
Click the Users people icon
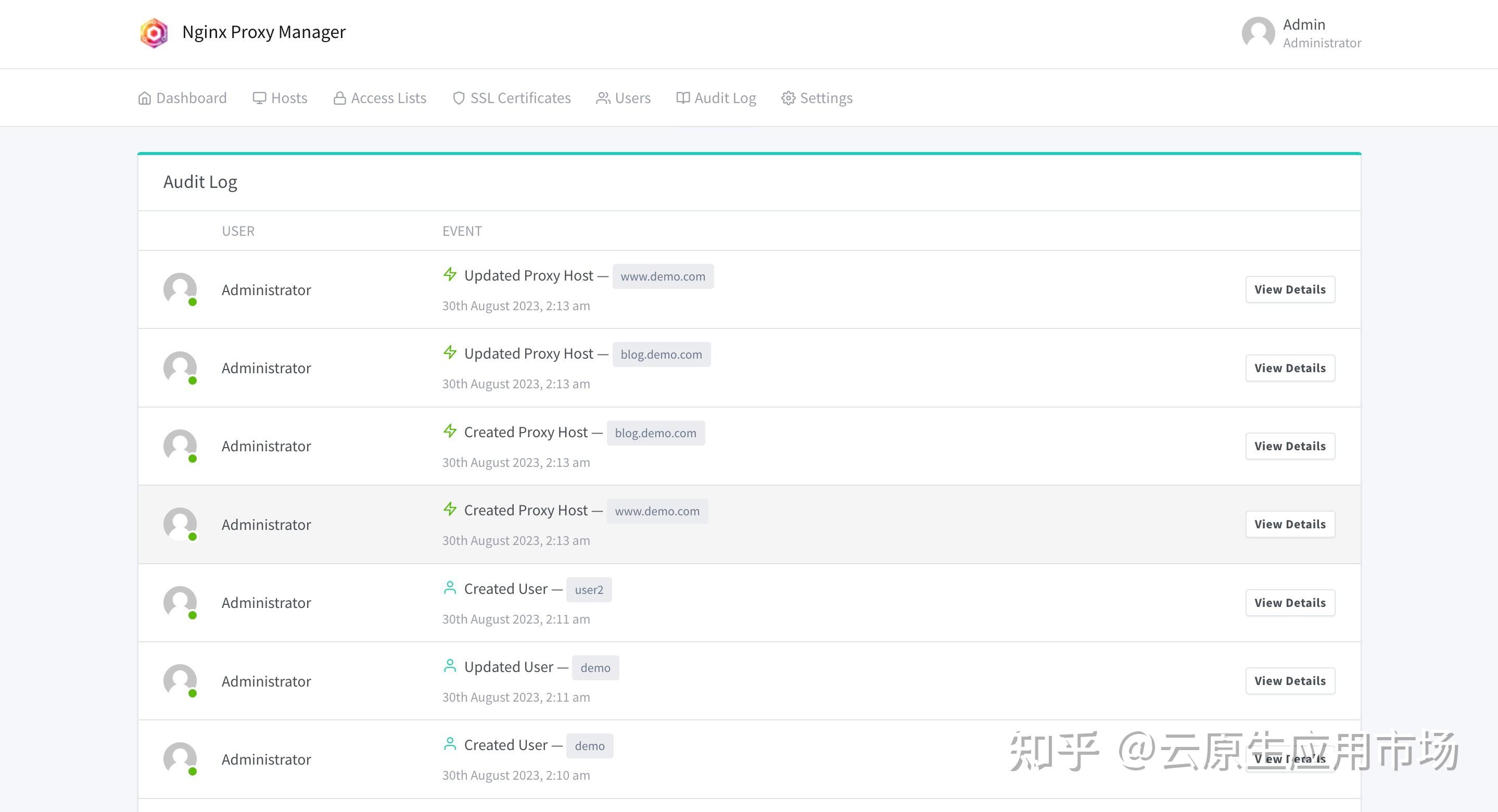coord(603,98)
